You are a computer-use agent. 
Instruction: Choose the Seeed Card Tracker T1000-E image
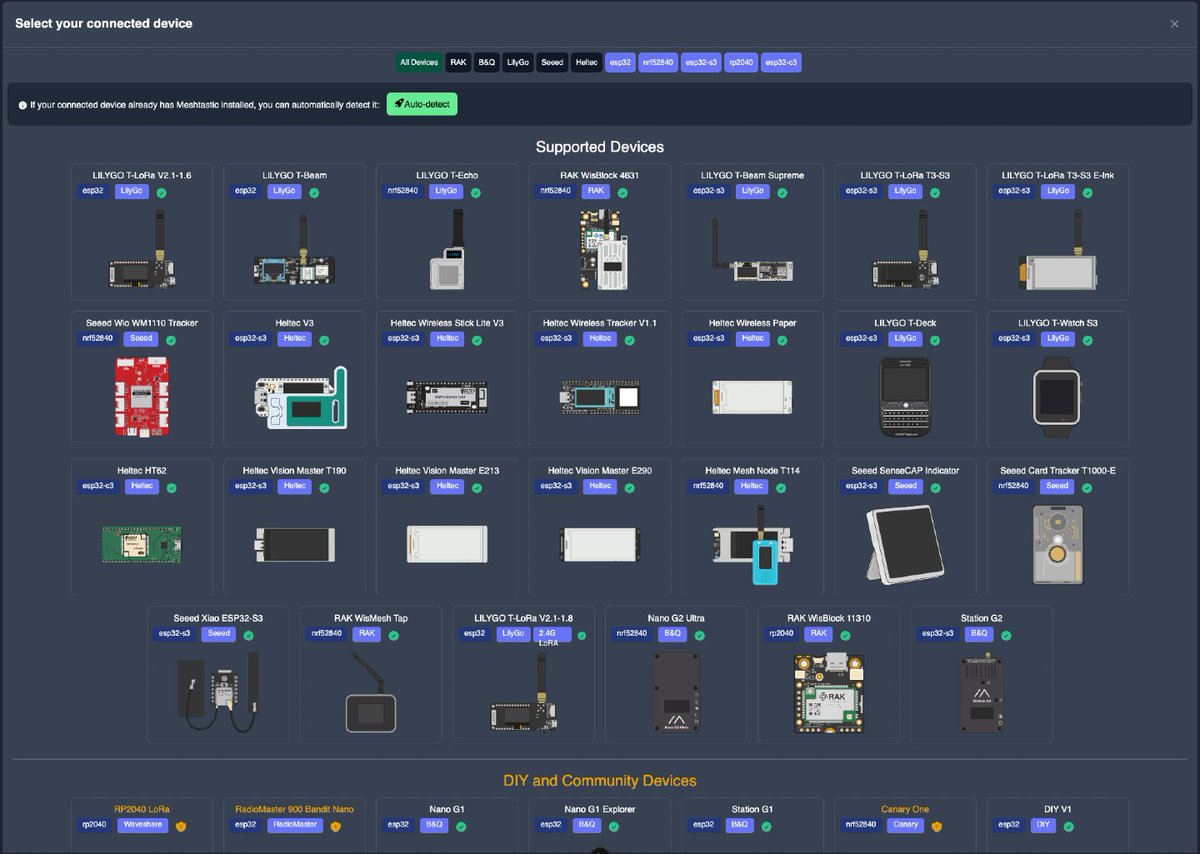point(1056,544)
